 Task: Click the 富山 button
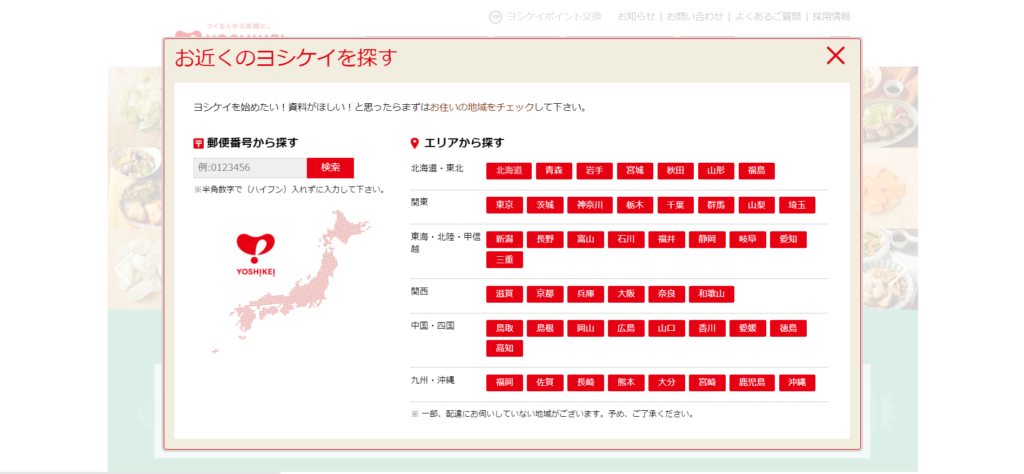(585, 240)
